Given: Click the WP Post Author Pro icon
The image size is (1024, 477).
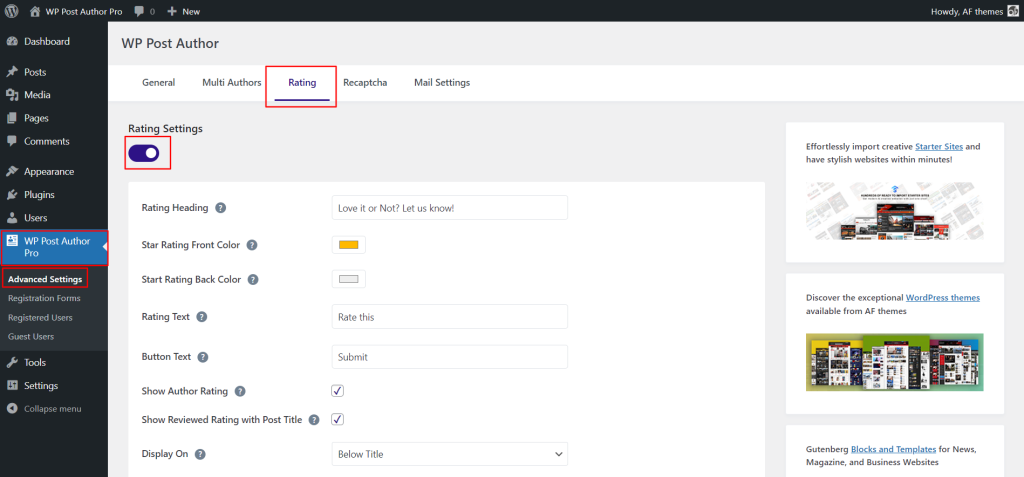Looking at the screenshot, I should (12, 240).
